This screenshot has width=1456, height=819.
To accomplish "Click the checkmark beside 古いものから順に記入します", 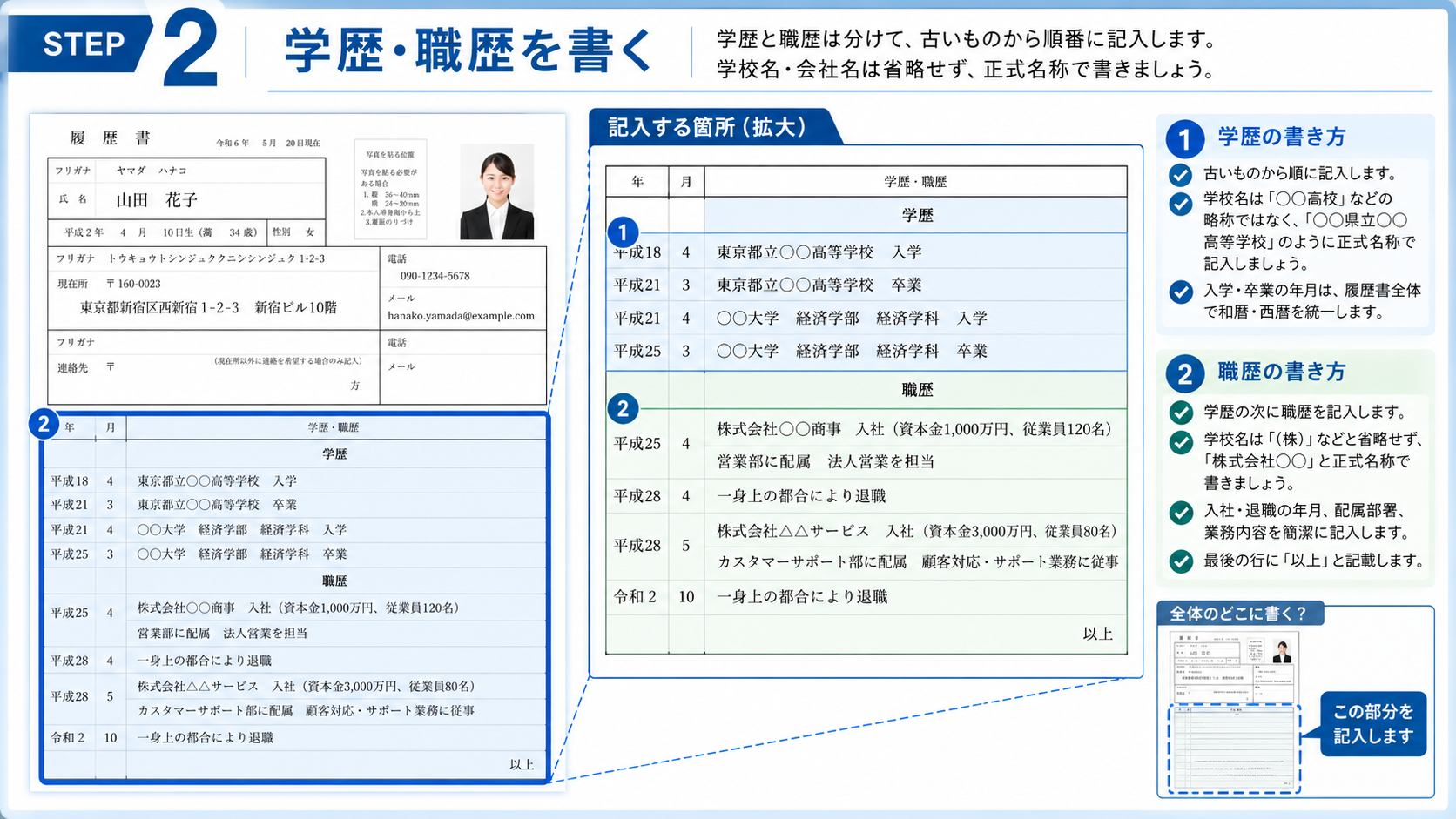I will [x=1180, y=175].
